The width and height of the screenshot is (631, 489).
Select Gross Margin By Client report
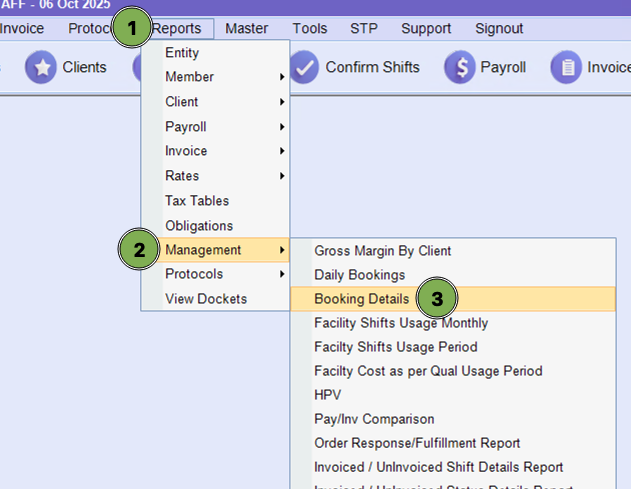pyautogui.click(x=382, y=251)
